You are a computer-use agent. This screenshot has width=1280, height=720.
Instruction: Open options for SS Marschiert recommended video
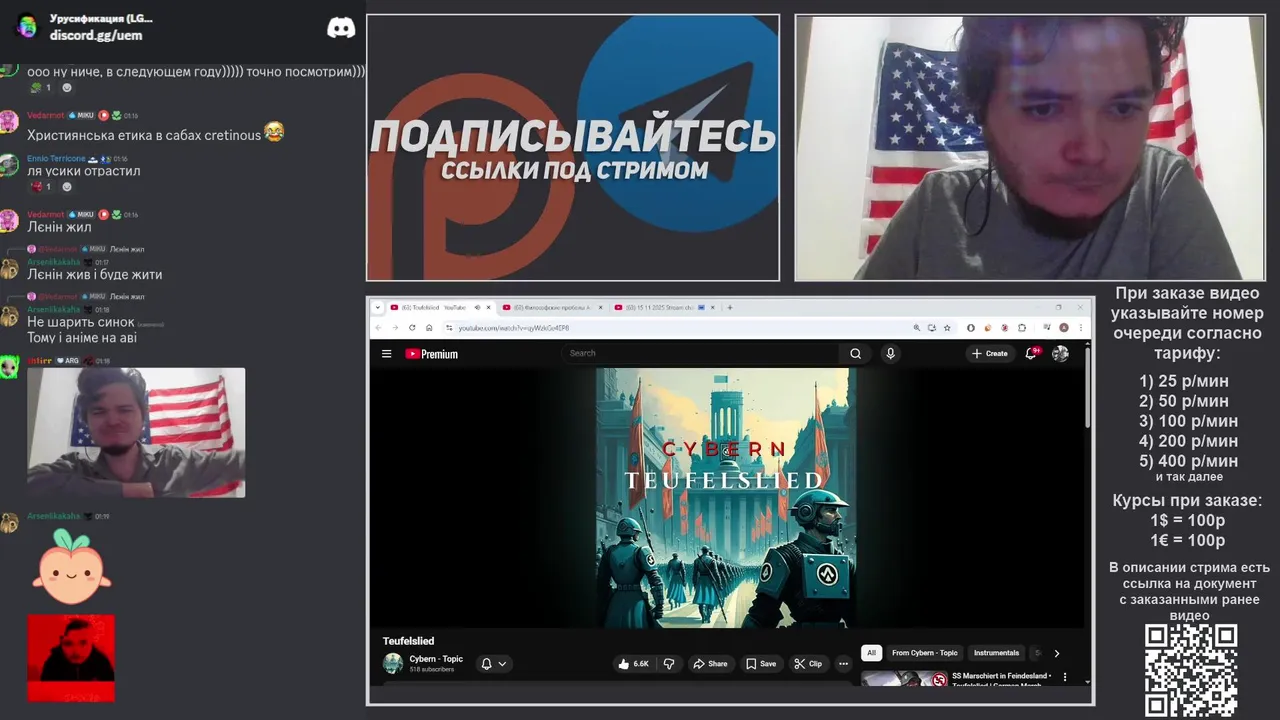[x=1064, y=677]
